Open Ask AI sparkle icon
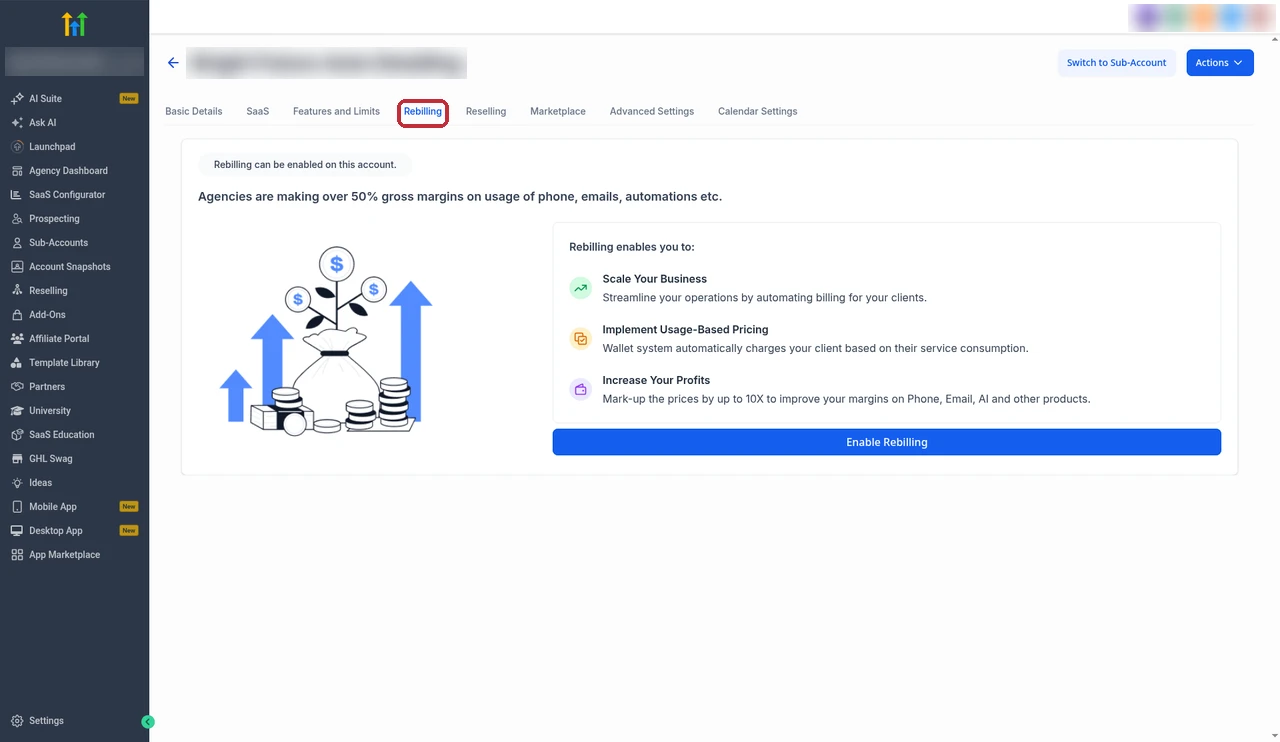The width and height of the screenshot is (1280, 742). coord(17,123)
